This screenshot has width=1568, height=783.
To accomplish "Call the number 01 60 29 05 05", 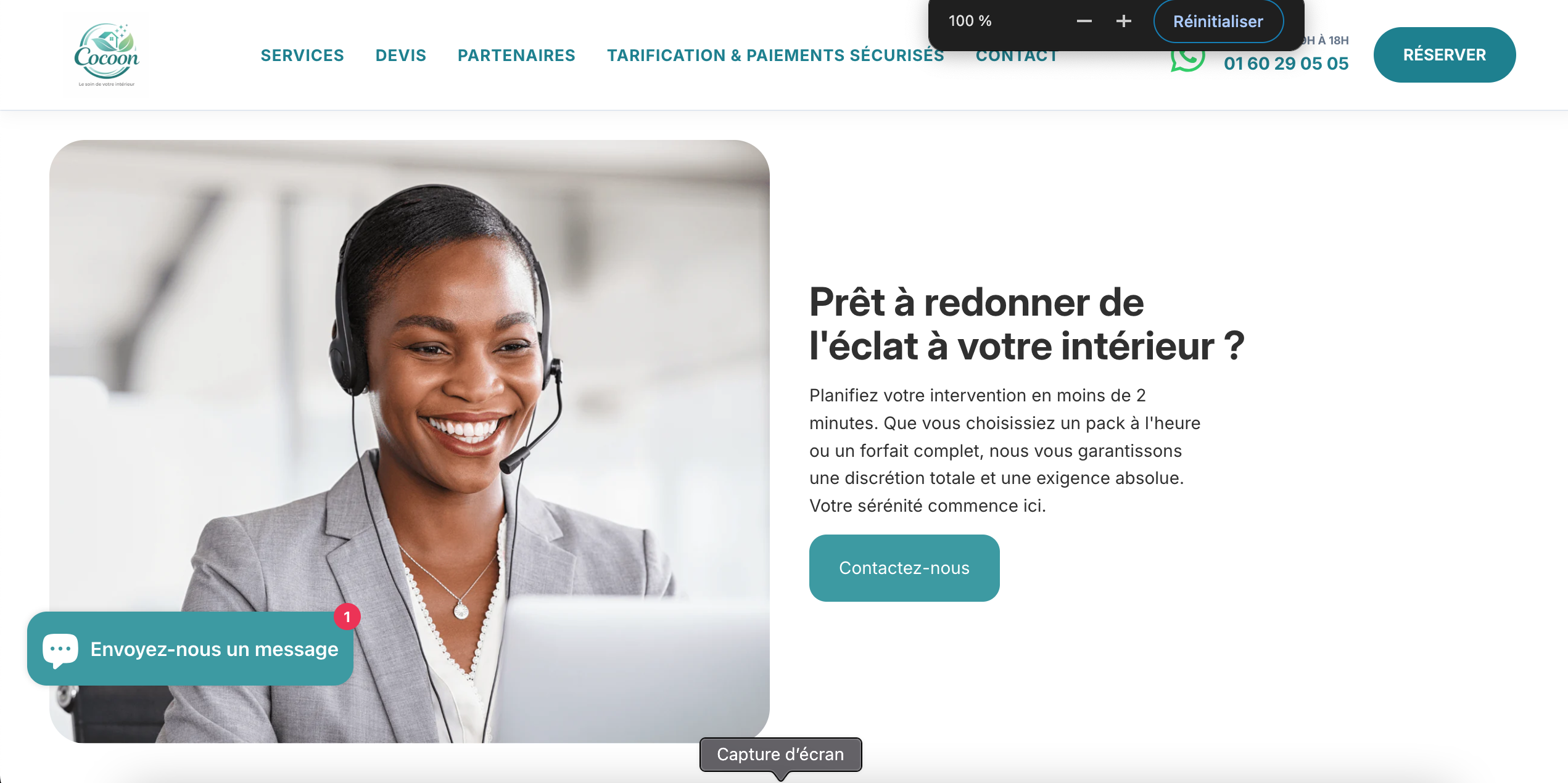I will pyautogui.click(x=1286, y=64).
